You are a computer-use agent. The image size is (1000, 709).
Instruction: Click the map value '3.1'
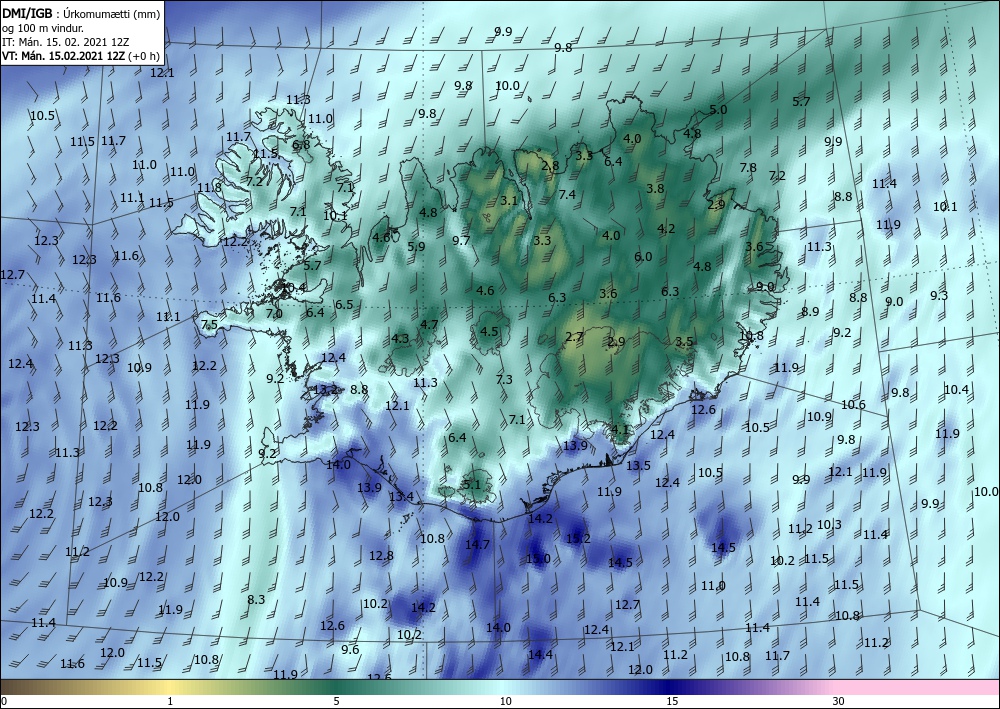pos(508,200)
